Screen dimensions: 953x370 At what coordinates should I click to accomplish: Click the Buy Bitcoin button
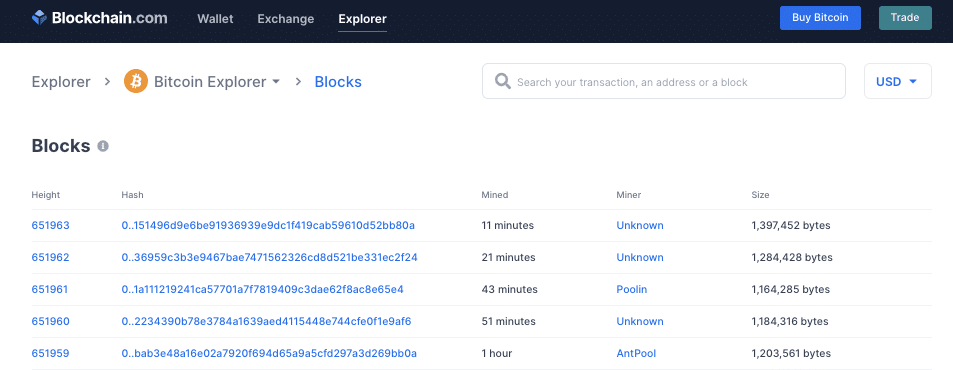821,18
